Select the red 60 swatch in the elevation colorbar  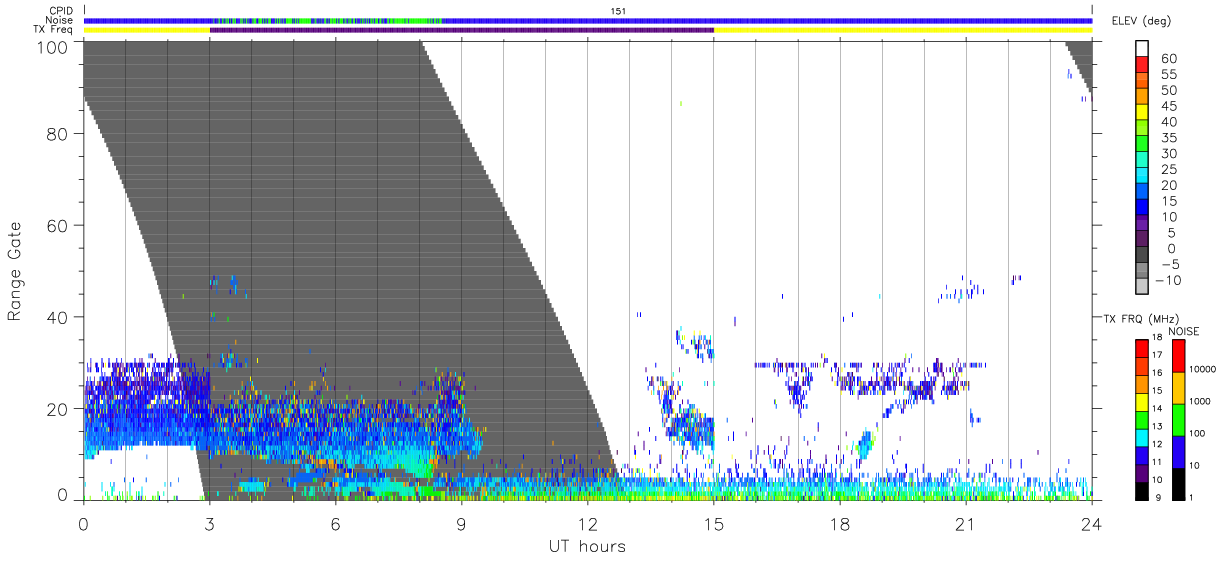[1143, 64]
